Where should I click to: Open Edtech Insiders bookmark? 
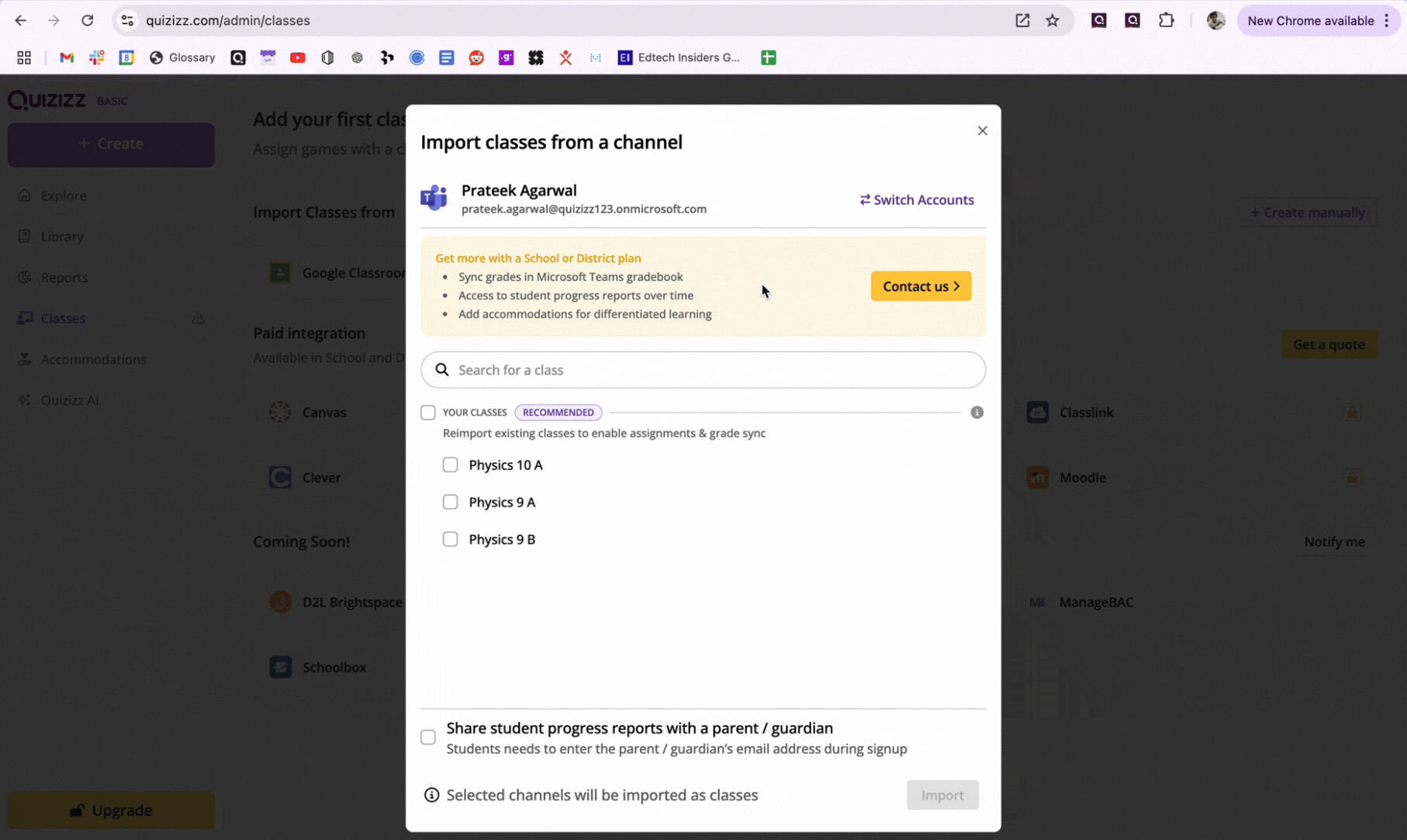click(679, 57)
